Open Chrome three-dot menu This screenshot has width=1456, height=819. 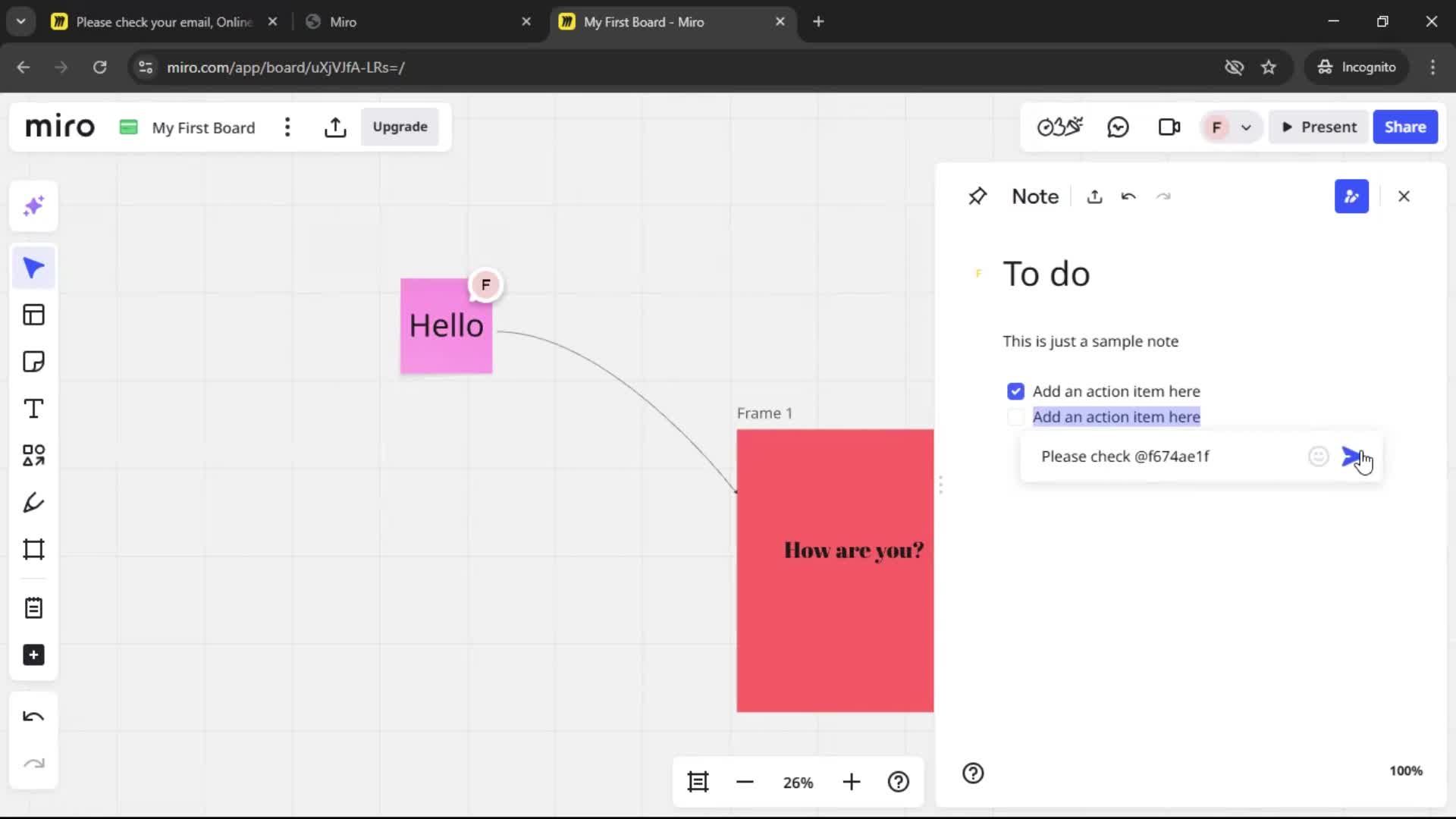pos(1432,67)
